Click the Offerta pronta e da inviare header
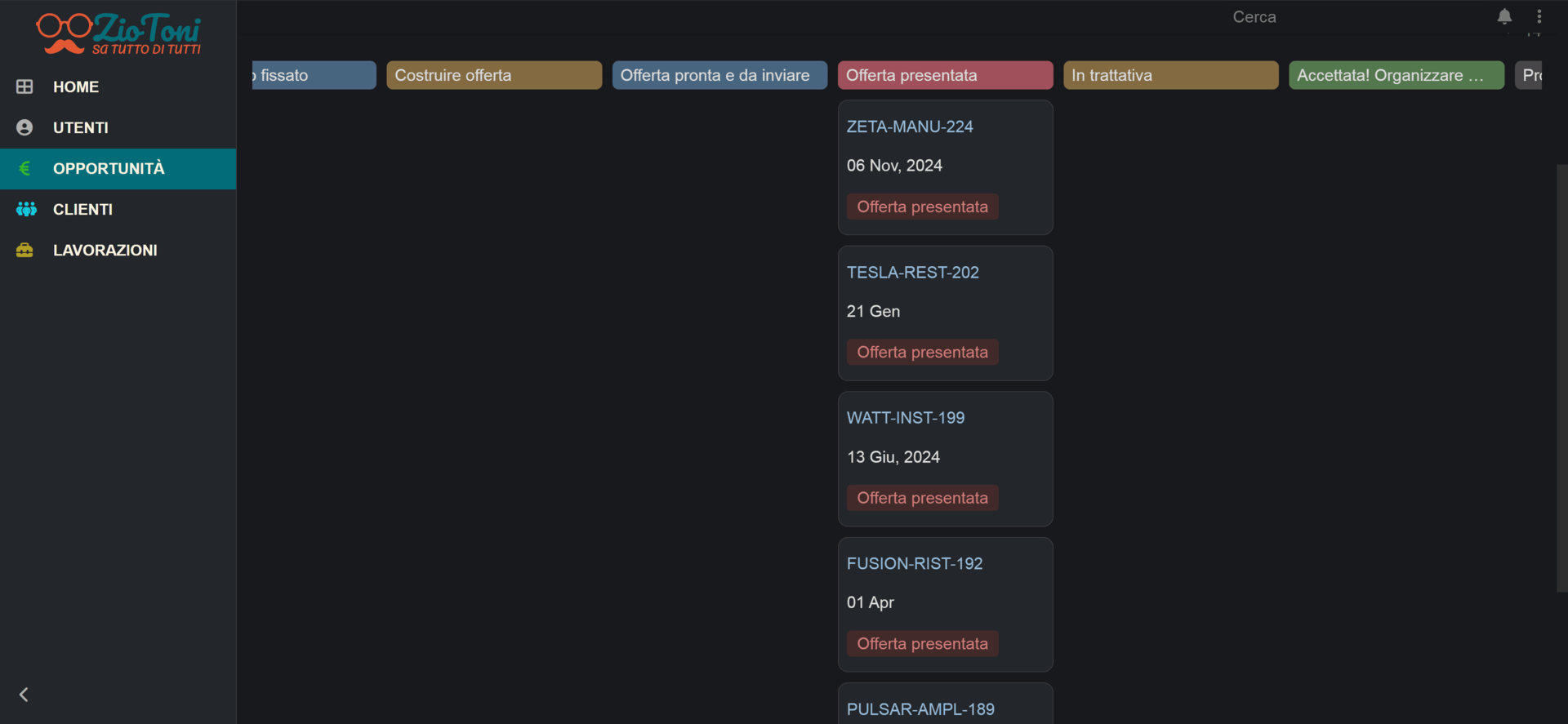 pos(719,75)
